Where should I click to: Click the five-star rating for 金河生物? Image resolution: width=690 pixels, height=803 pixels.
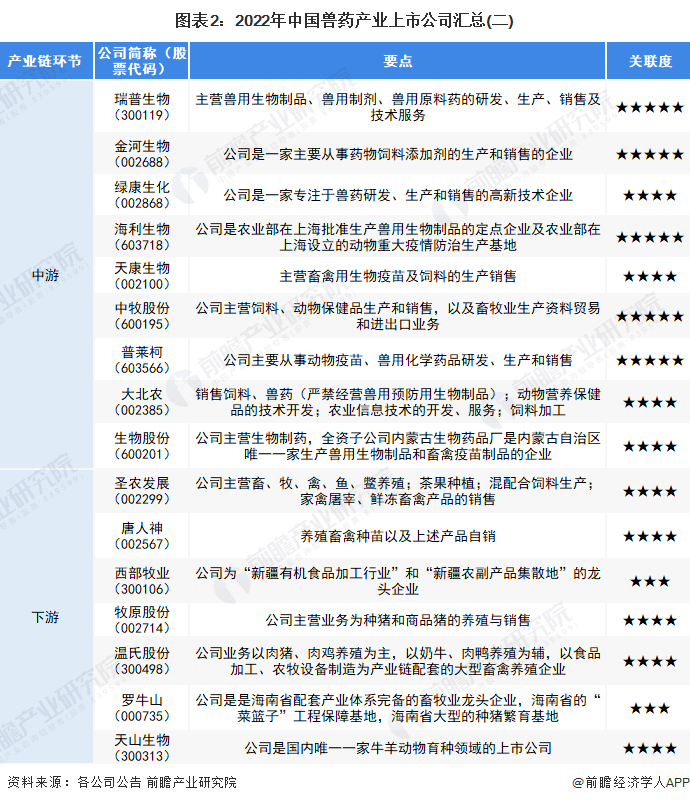[x=650, y=154]
